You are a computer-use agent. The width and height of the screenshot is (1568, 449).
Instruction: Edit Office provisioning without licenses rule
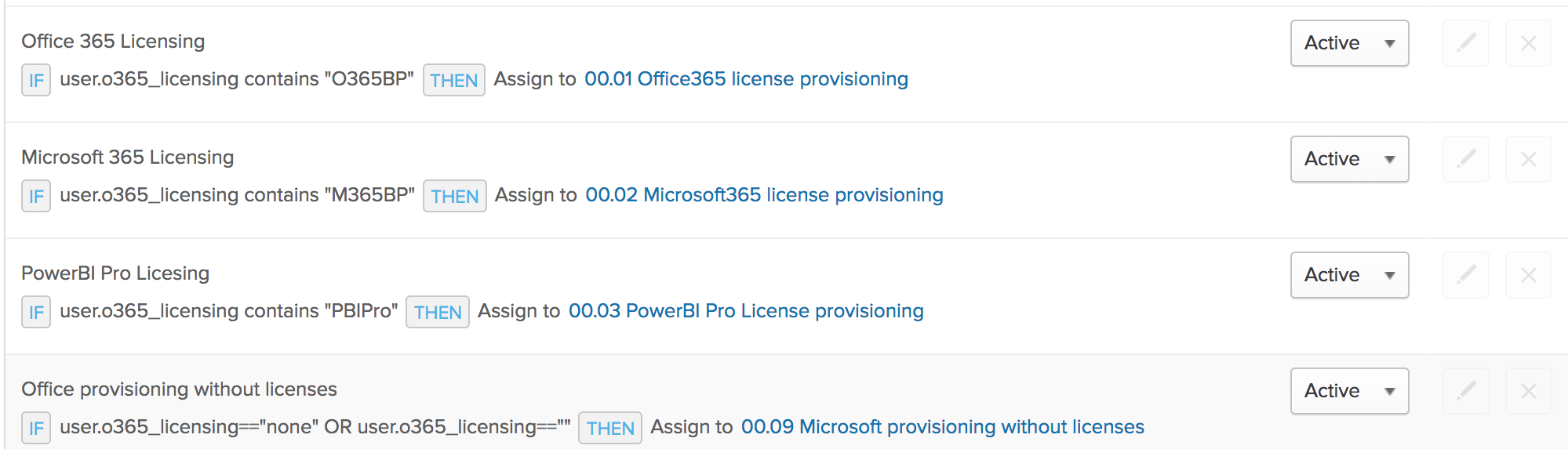(1466, 391)
